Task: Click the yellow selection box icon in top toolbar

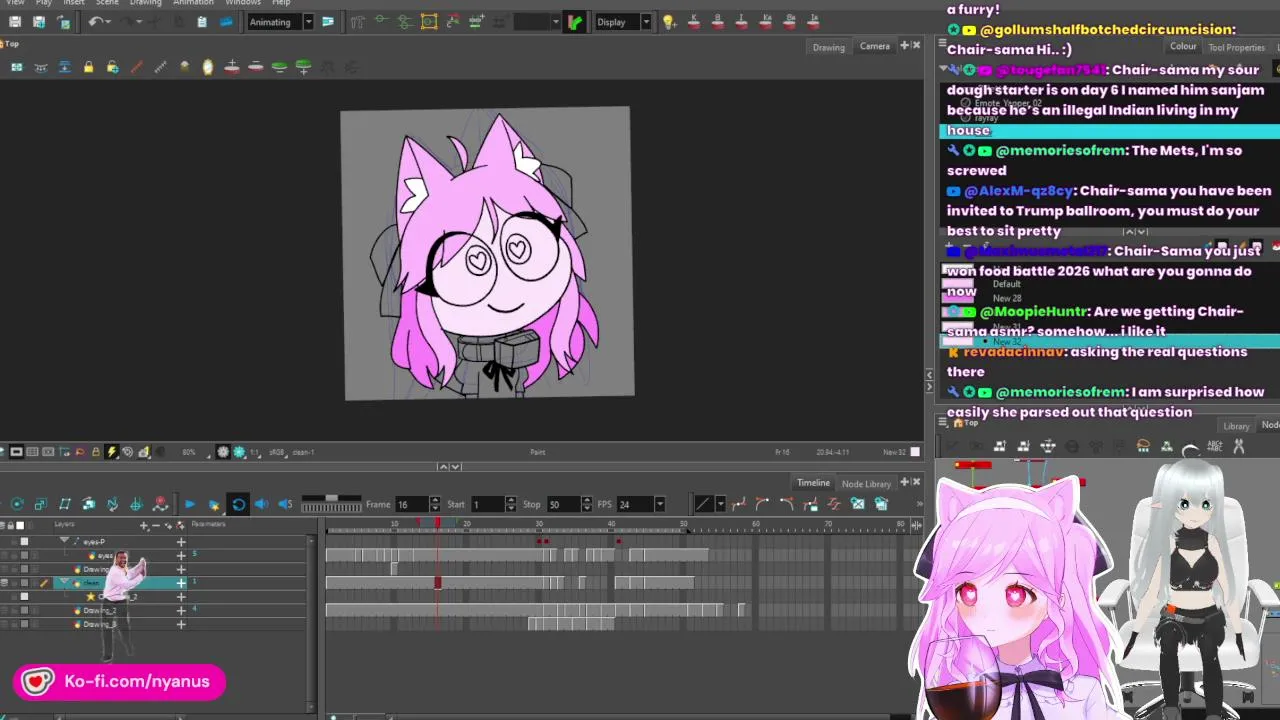Action: [x=429, y=22]
